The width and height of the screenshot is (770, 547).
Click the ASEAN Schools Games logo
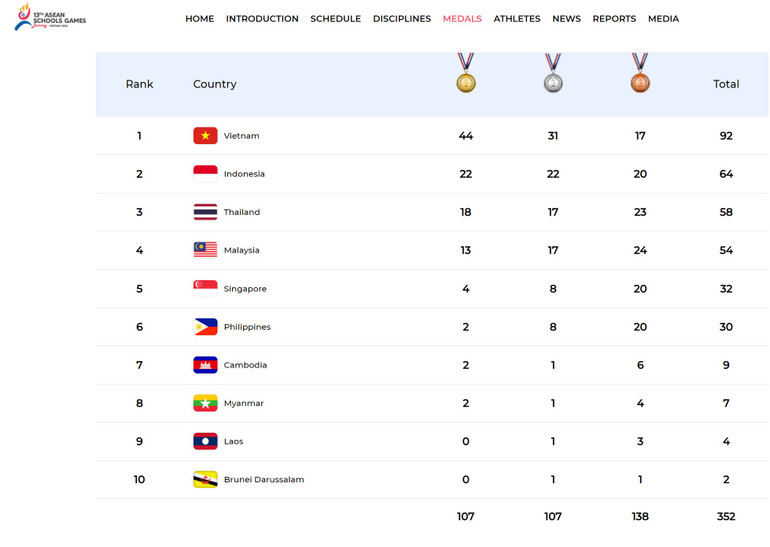tap(49, 18)
